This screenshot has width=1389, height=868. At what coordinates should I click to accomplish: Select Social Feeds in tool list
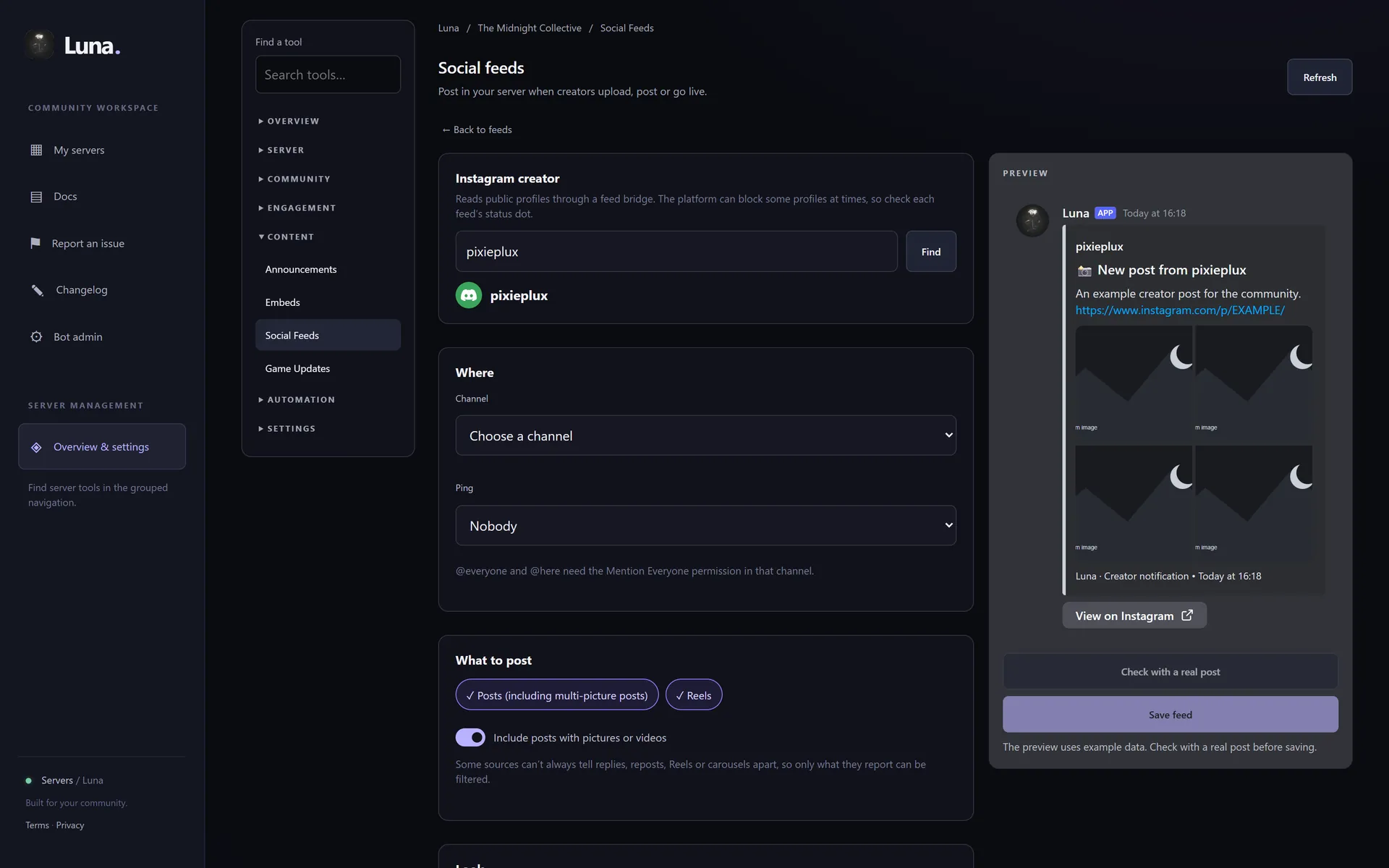point(328,335)
